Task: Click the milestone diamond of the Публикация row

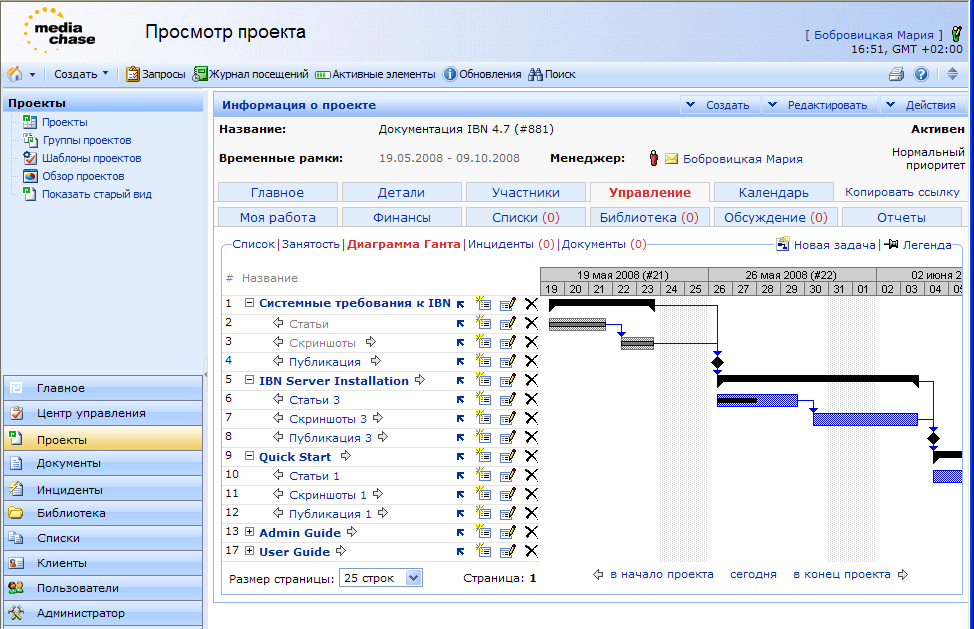Action: [717, 362]
